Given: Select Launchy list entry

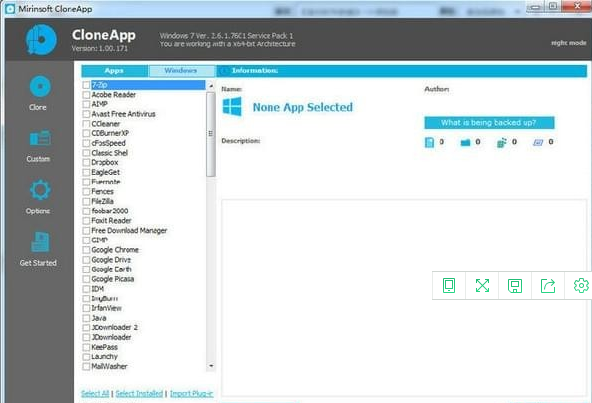Looking at the screenshot, I should tap(104, 357).
